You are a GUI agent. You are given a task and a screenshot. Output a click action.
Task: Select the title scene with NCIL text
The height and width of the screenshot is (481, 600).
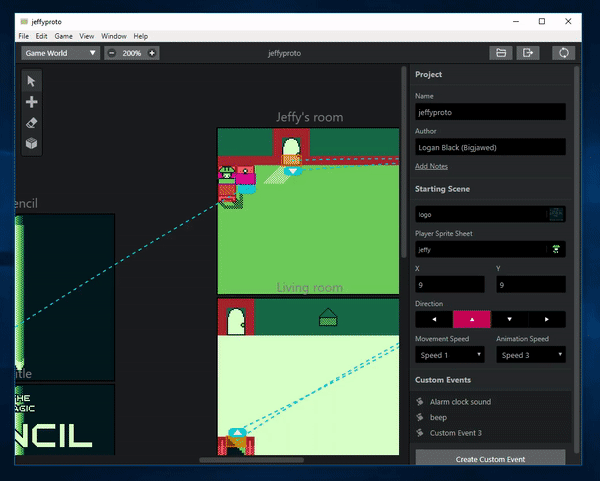(x=65, y=420)
